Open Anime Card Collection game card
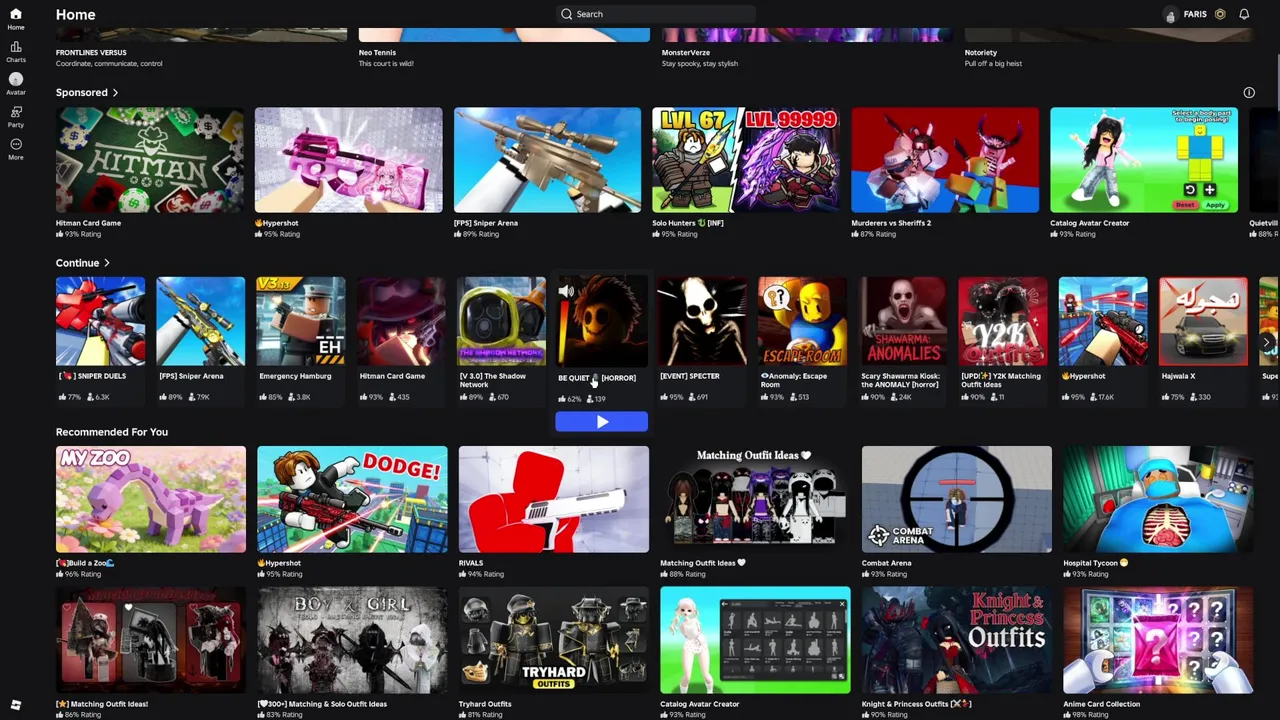This screenshot has width=1280, height=720. coord(1158,640)
